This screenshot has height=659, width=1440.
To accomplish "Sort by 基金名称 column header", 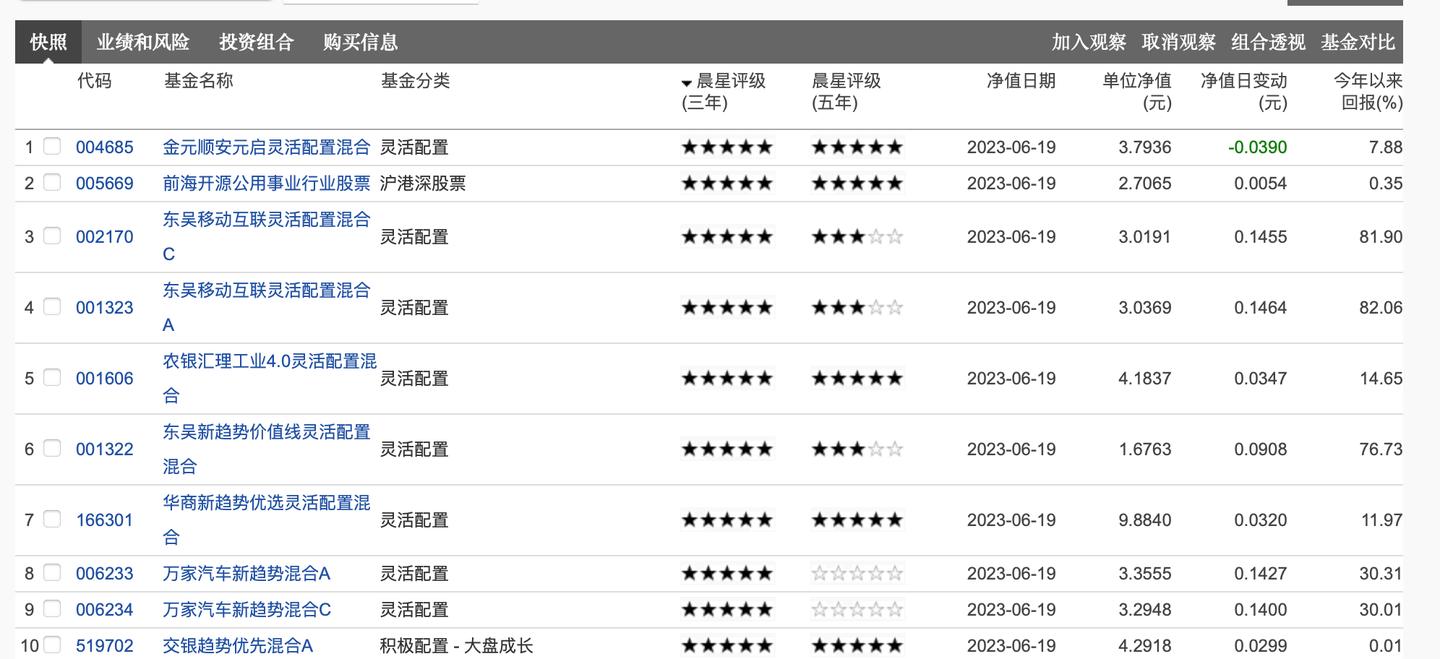I will pos(199,81).
